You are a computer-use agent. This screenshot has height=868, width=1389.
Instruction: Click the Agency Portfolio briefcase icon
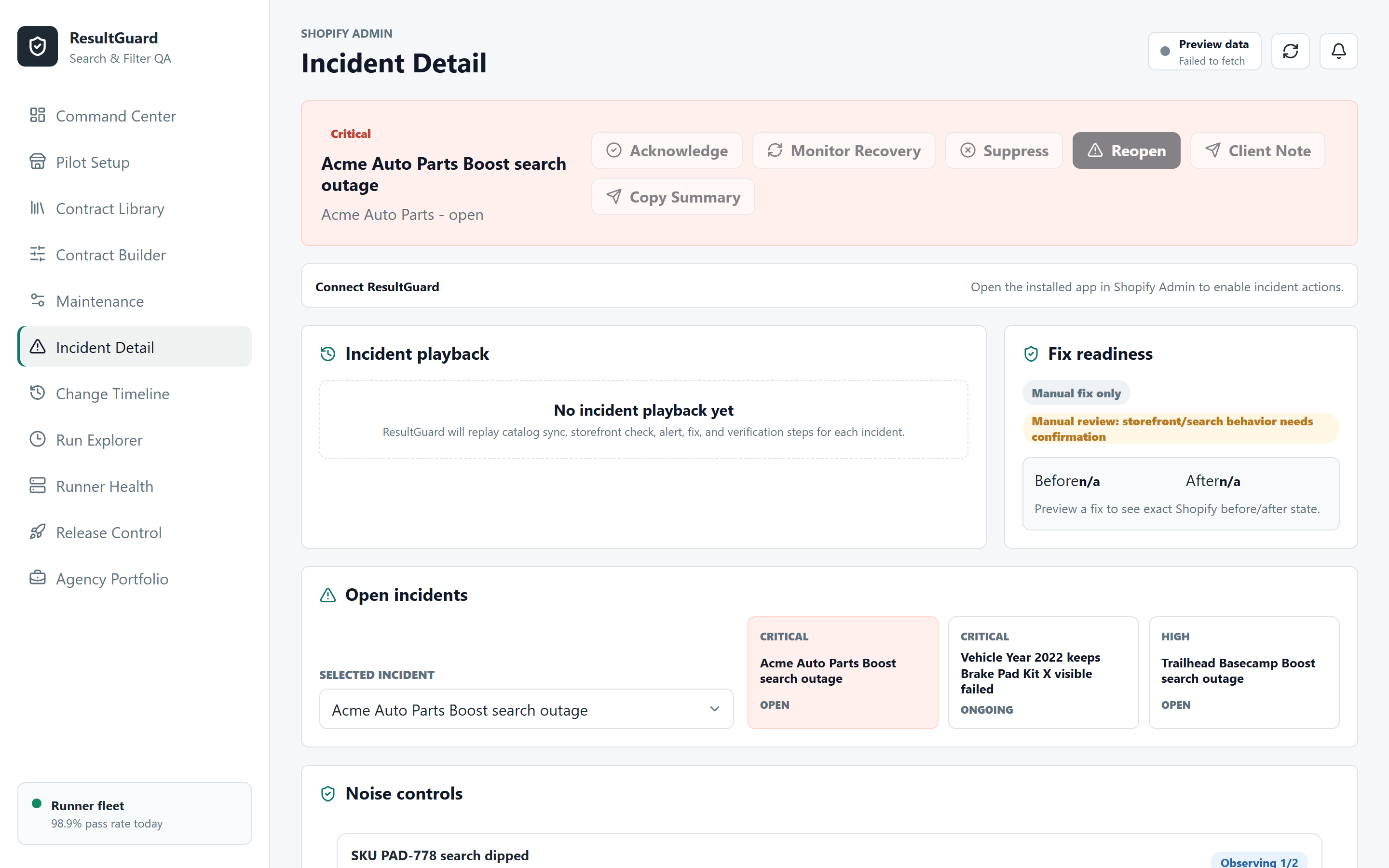click(37, 578)
